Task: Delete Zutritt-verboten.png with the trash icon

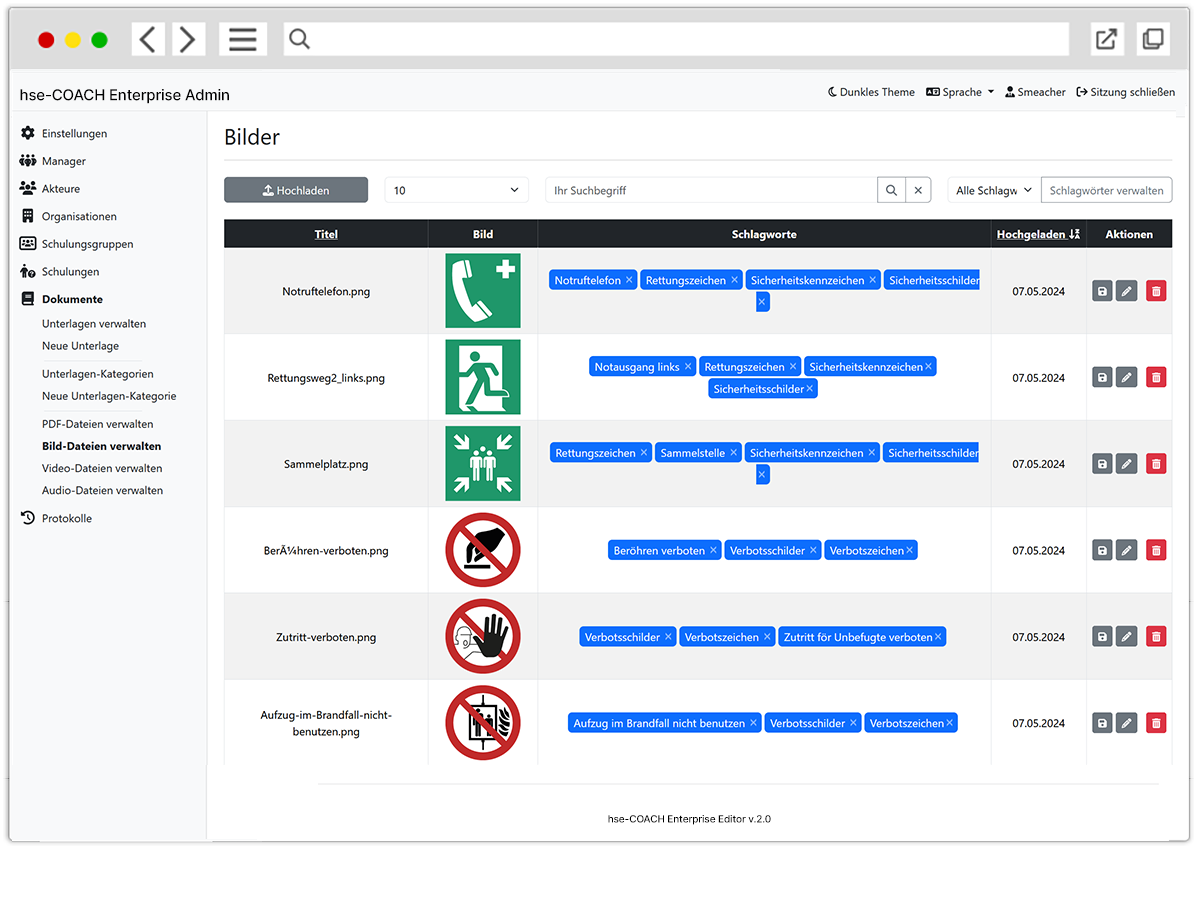Action: pos(1156,637)
